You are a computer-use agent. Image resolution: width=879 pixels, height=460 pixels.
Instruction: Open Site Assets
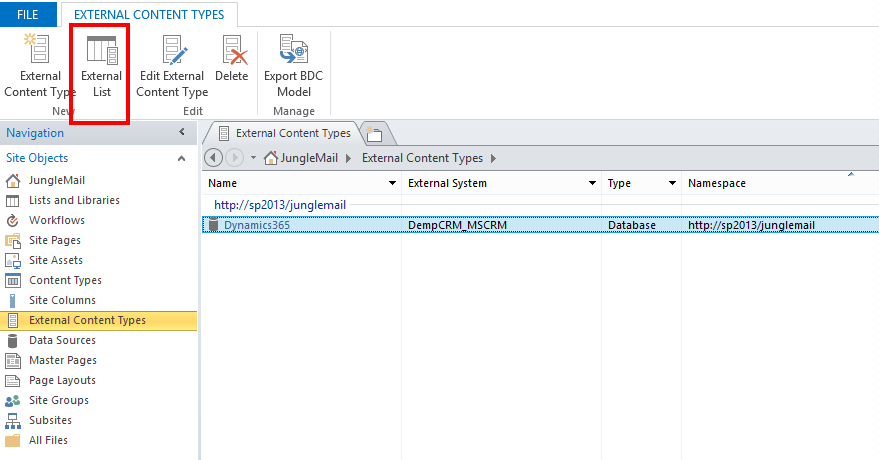pyautogui.click(x=55, y=260)
